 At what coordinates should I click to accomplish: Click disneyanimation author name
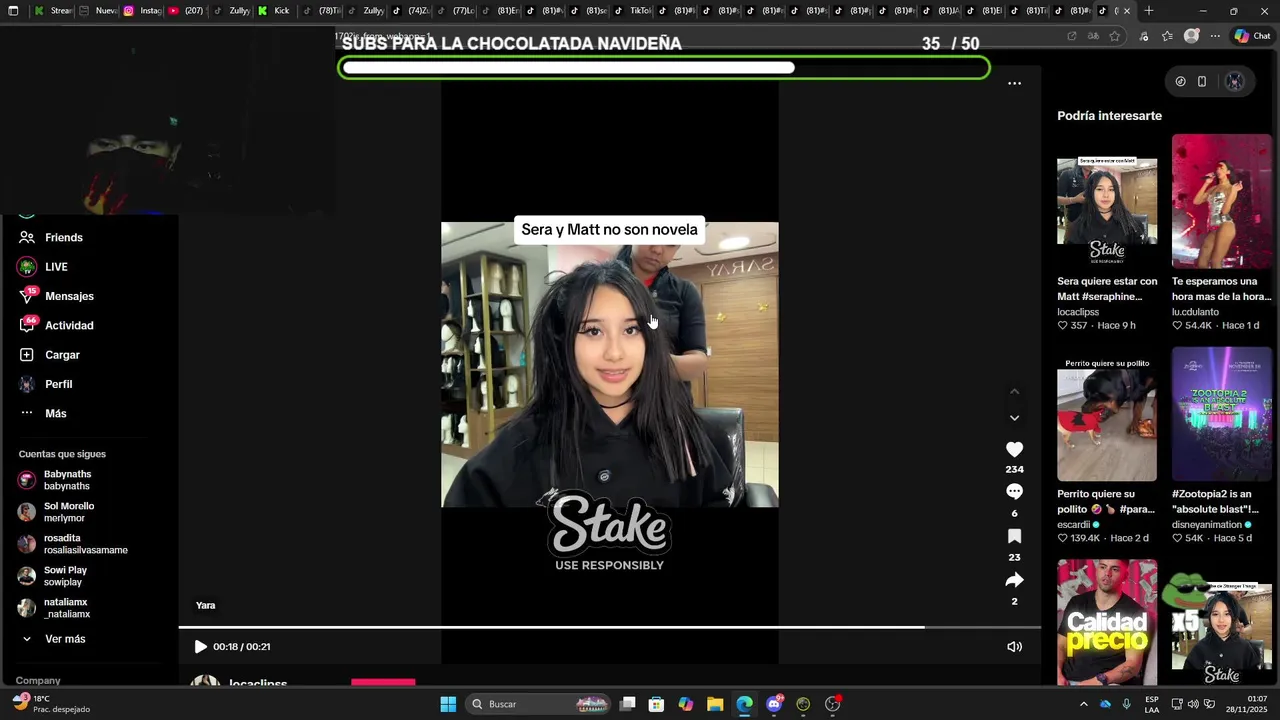coord(1211,525)
